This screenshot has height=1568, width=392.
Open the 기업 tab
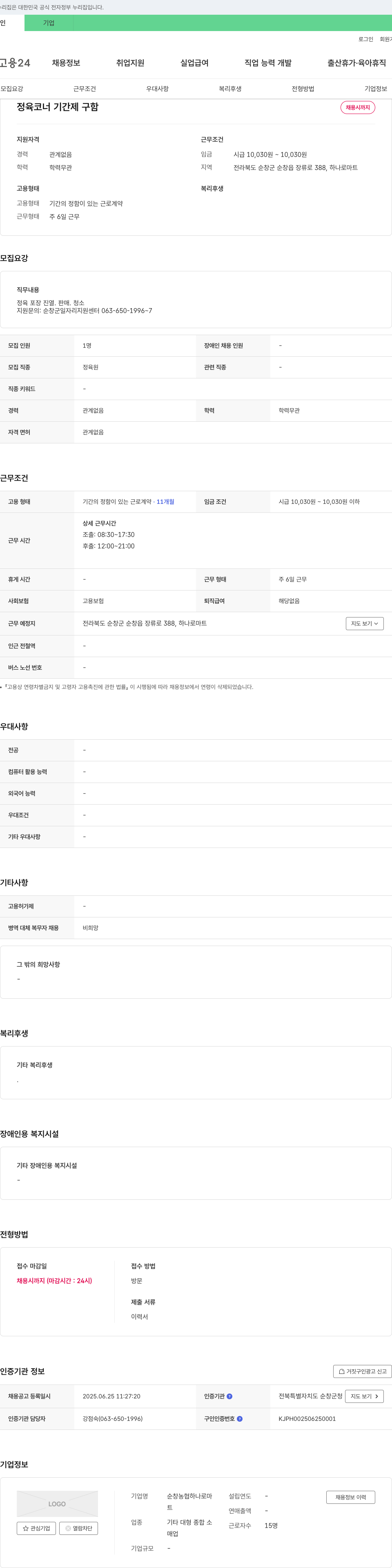click(x=49, y=23)
